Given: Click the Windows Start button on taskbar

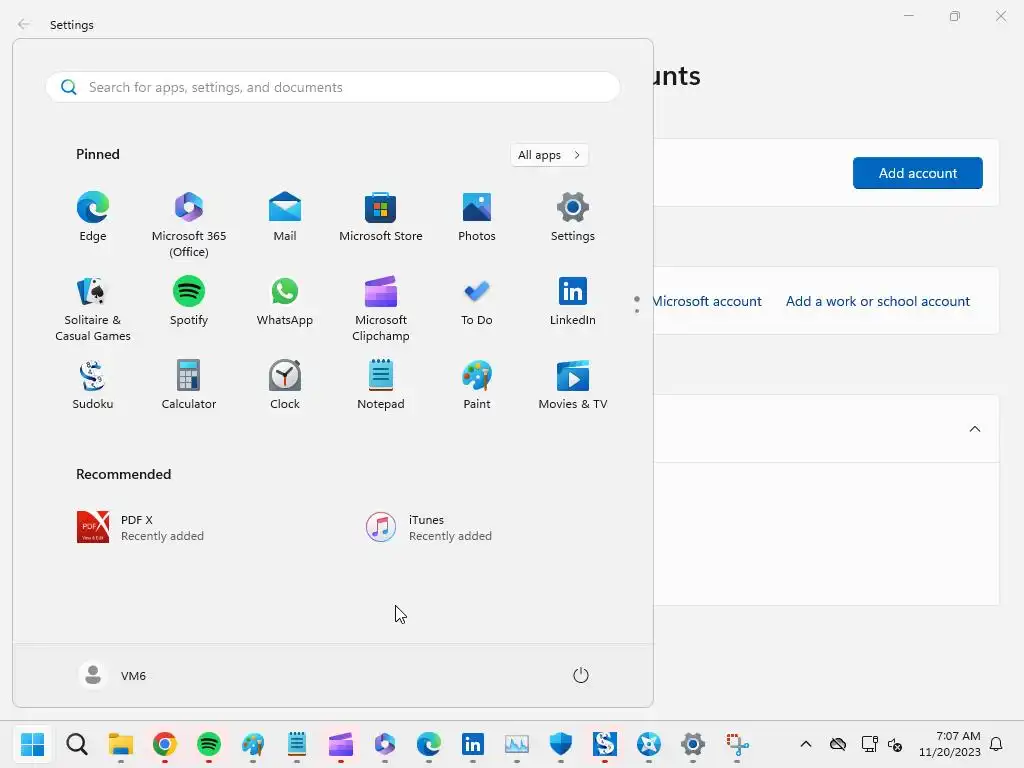Looking at the screenshot, I should click(32, 744).
